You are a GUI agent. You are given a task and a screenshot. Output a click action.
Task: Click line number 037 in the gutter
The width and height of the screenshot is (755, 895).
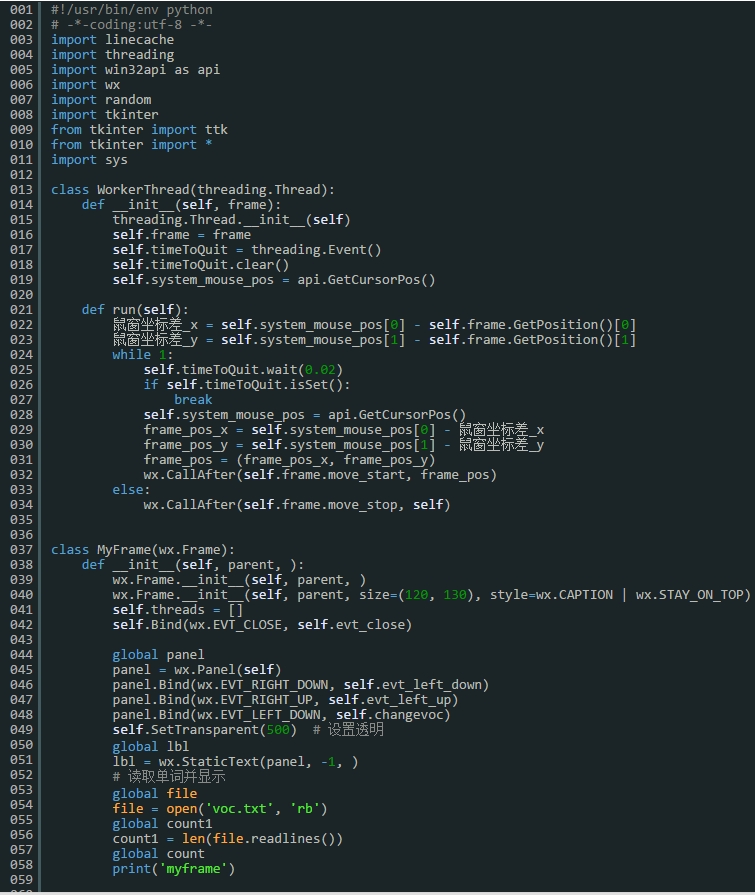coord(21,550)
